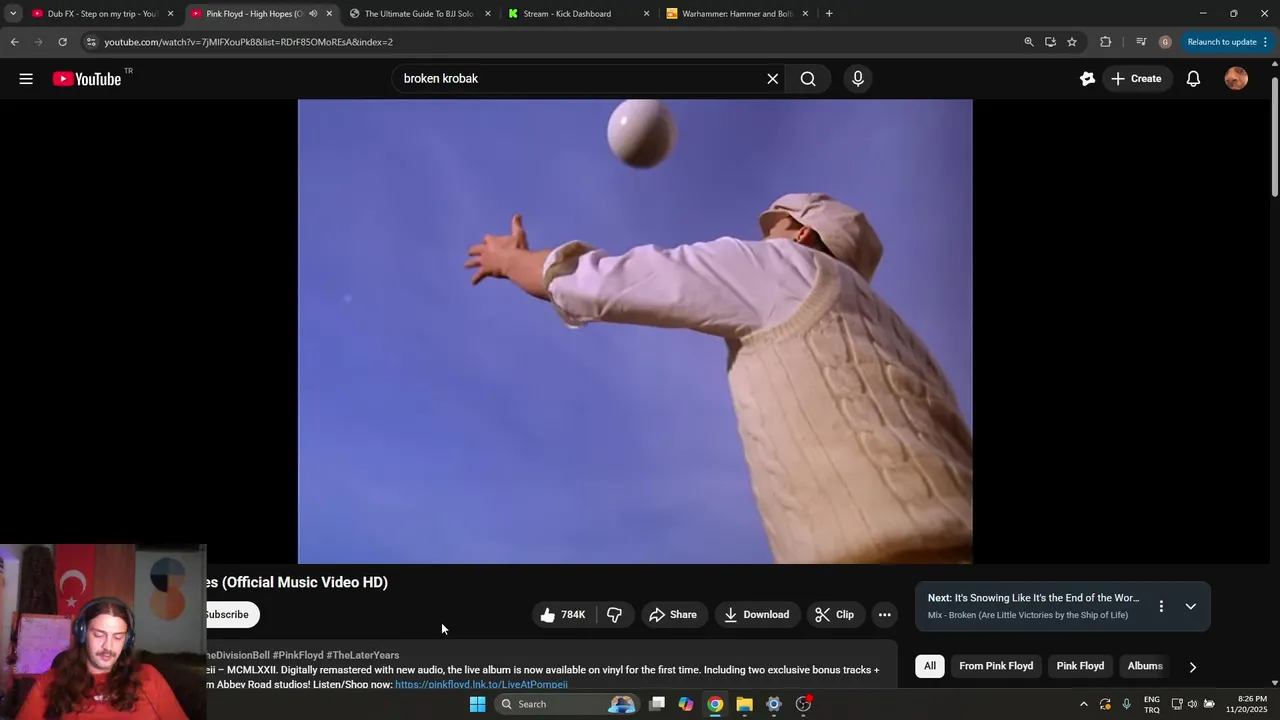Click the Share button

pyautogui.click(x=673, y=615)
